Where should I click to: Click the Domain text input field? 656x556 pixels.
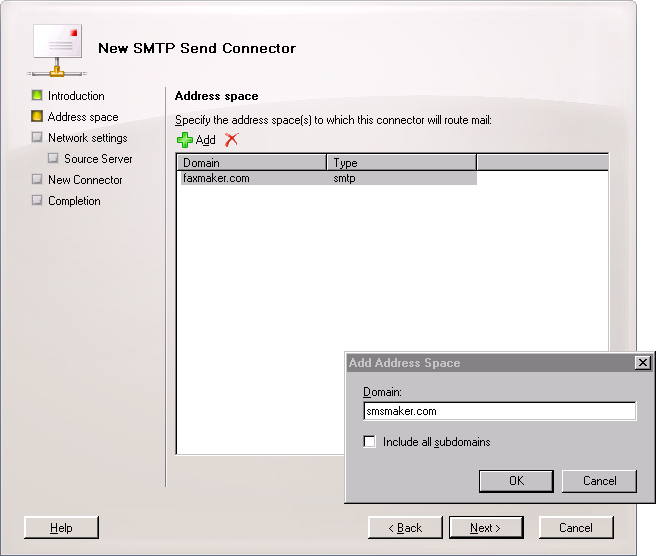(x=499, y=411)
